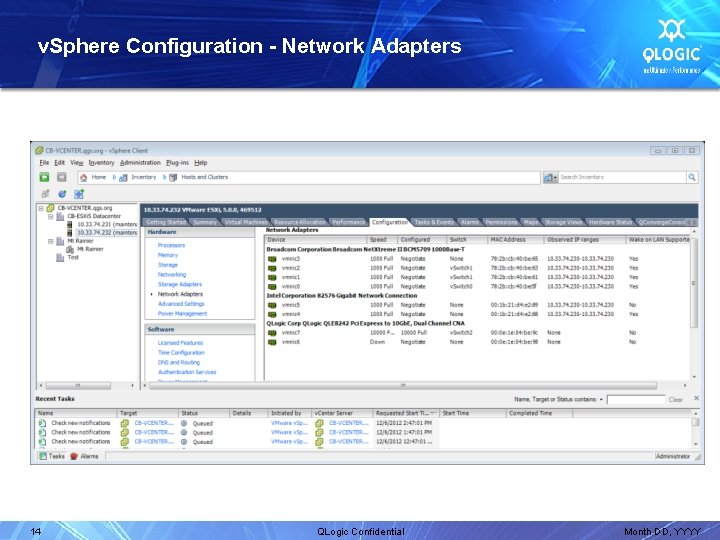This screenshot has height=540, width=720.
Task: Open the Storage Adapters link
Action: 180,284
